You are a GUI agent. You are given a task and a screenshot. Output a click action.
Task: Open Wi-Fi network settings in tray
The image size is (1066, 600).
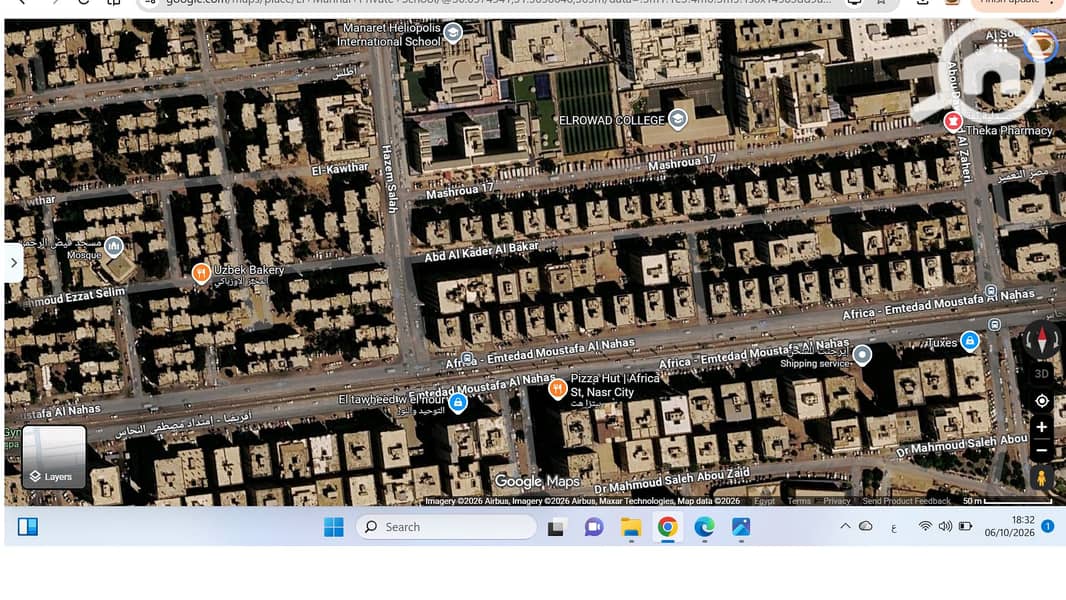tap(925, 526)
